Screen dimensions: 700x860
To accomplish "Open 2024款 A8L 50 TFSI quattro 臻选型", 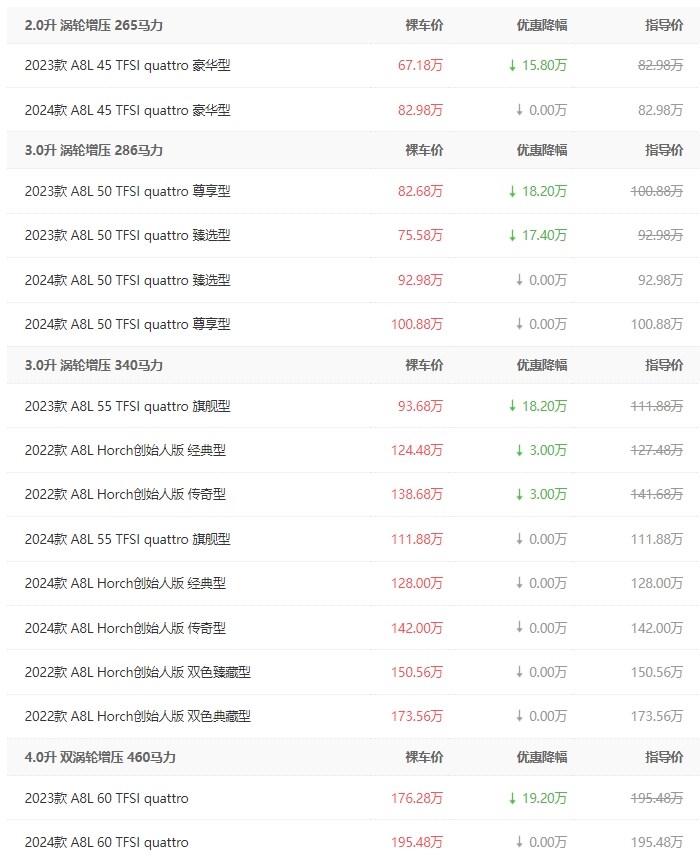I will (127, 280).
